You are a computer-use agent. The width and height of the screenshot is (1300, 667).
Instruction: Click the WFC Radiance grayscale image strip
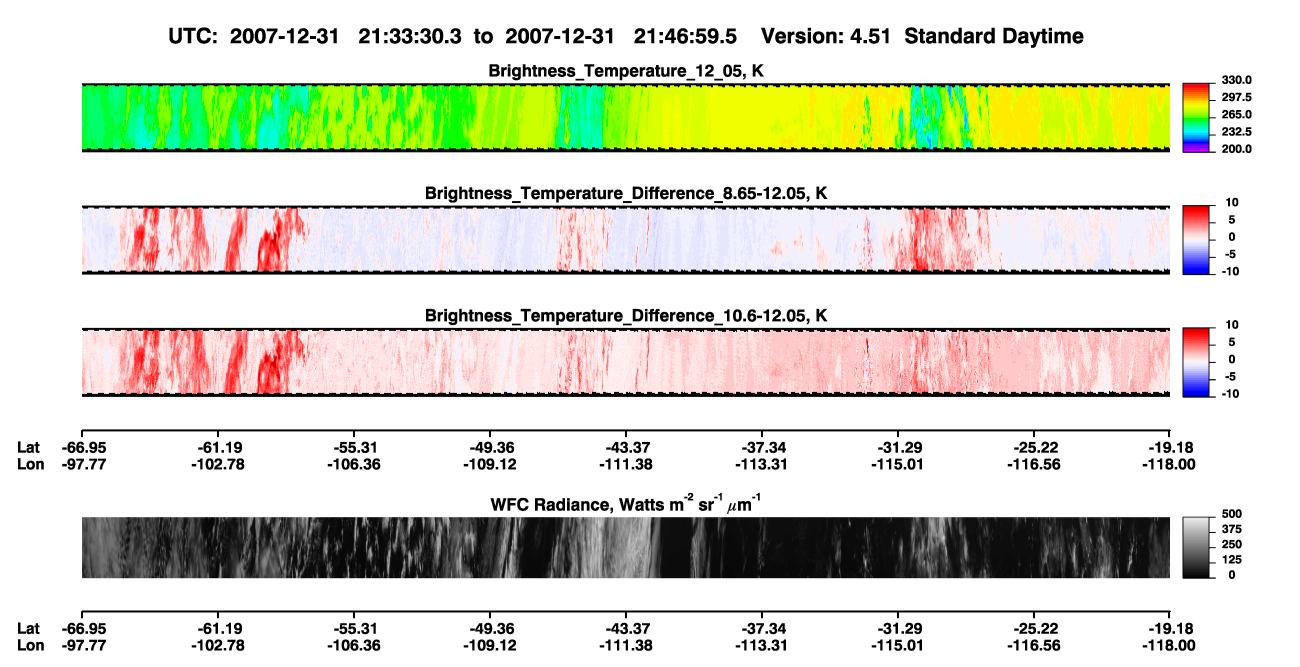626,548
